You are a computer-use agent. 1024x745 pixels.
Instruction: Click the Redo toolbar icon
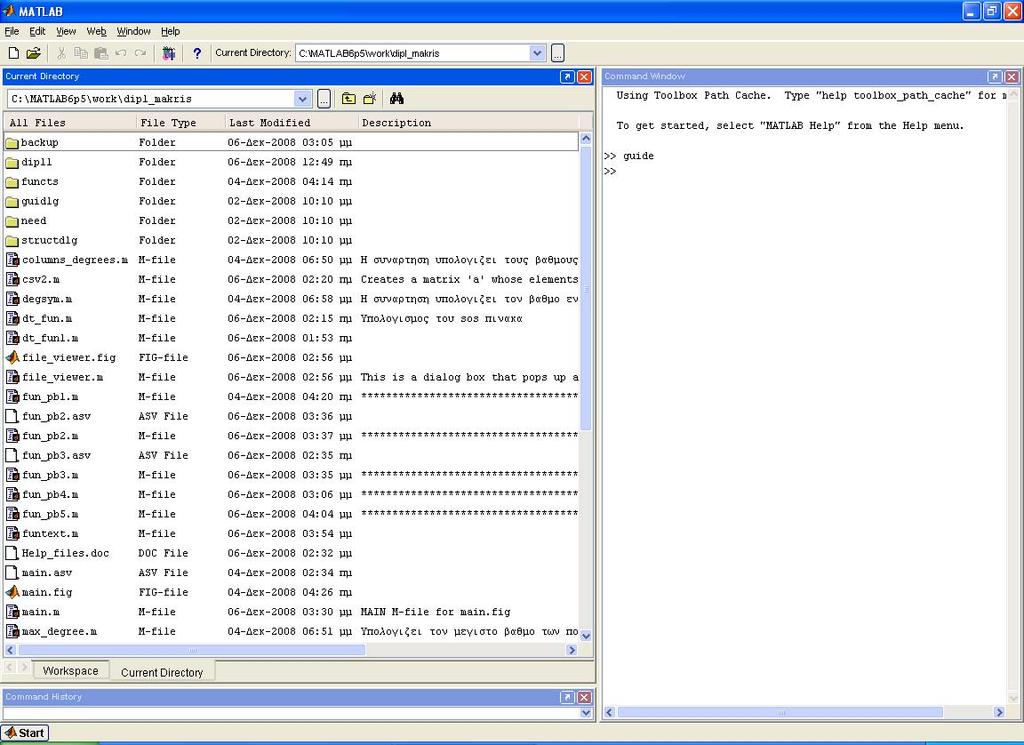click(x=140, y=54)
